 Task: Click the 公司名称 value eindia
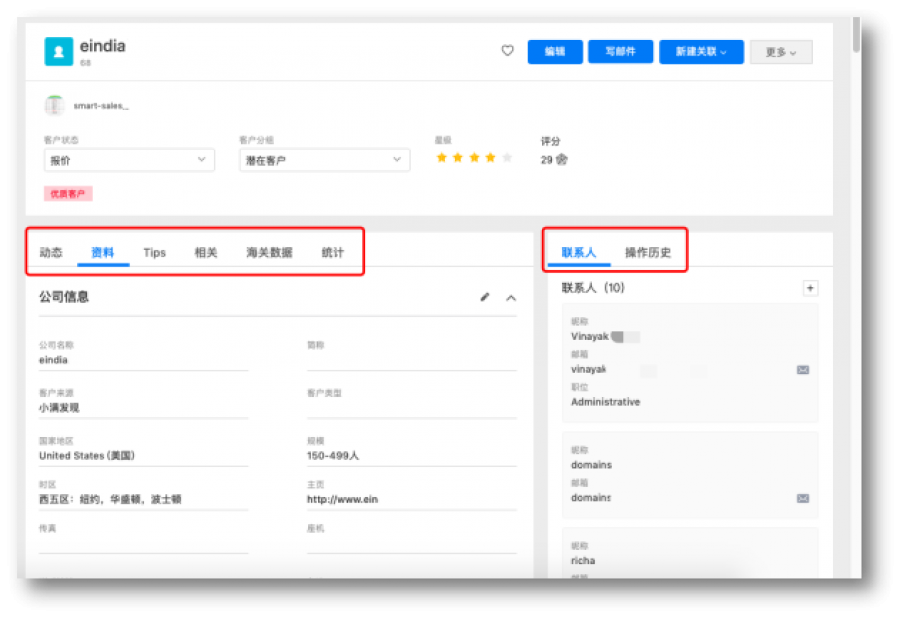(53, 360)
